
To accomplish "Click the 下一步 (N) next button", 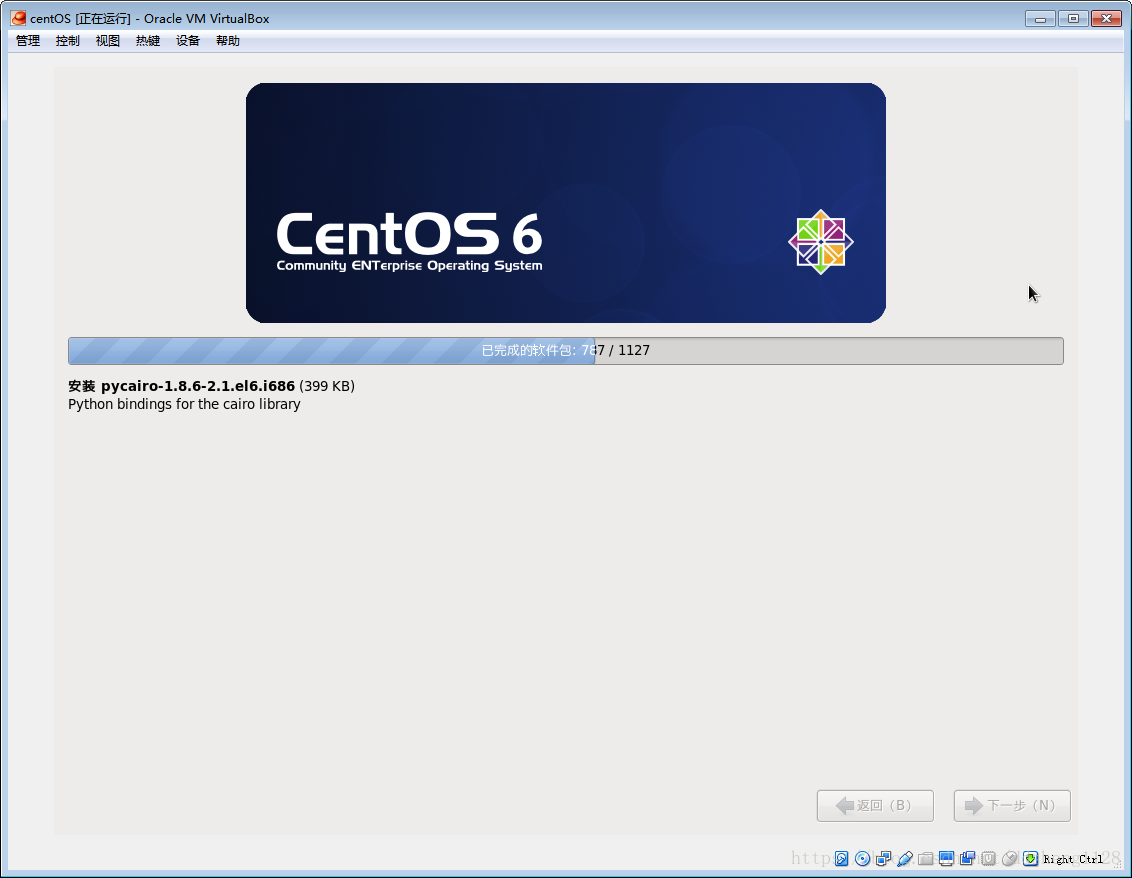I will [1012, 806].
